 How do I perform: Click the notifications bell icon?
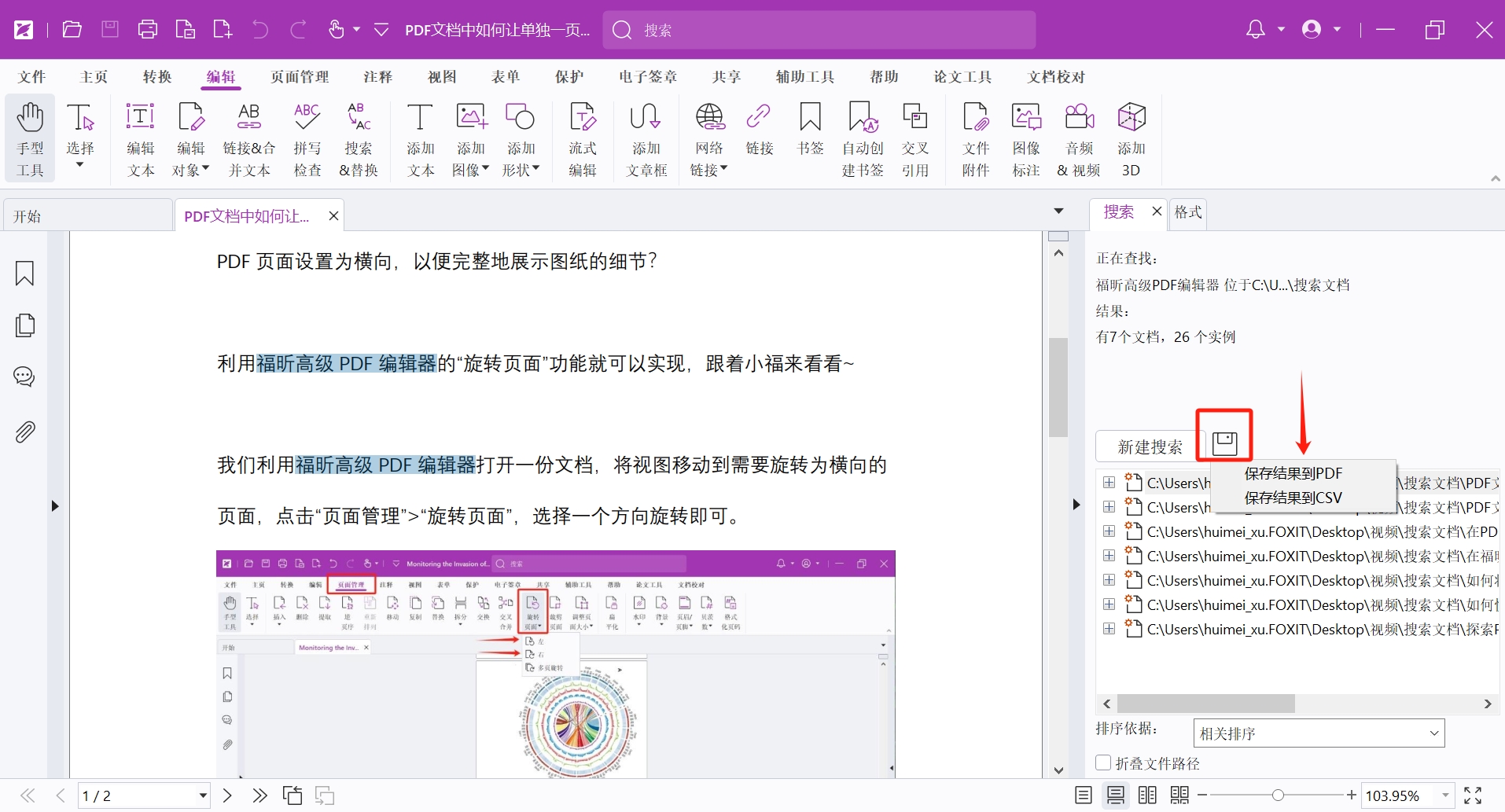1256,30
